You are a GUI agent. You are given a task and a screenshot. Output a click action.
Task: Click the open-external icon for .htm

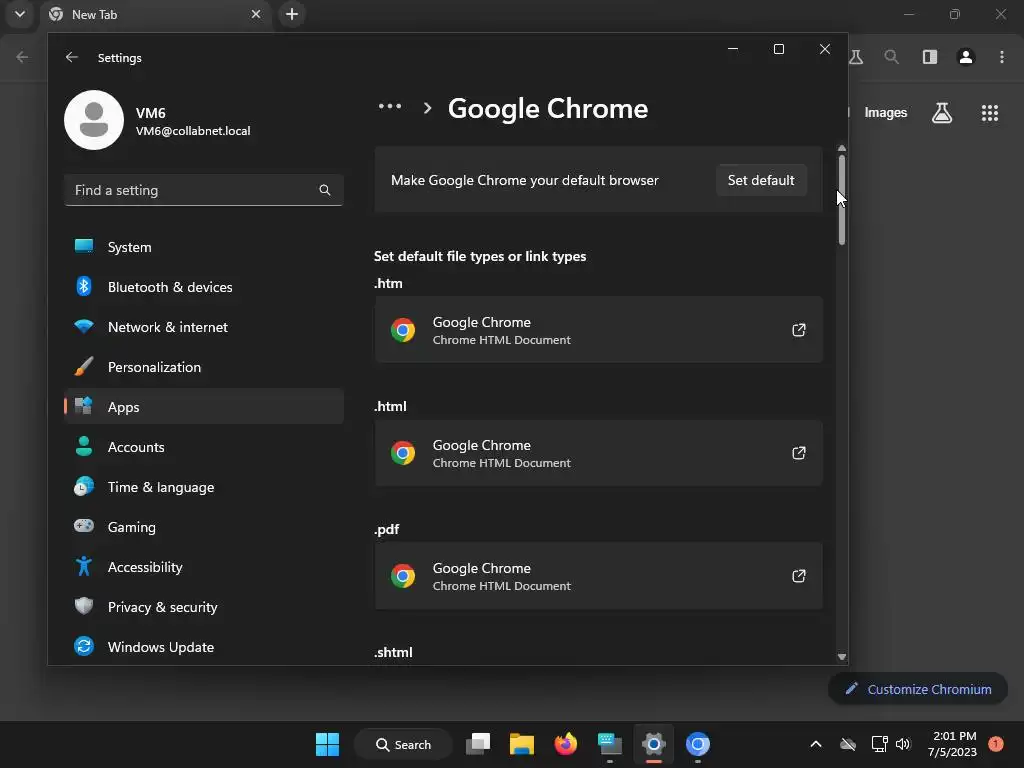(x=799, y=330)
